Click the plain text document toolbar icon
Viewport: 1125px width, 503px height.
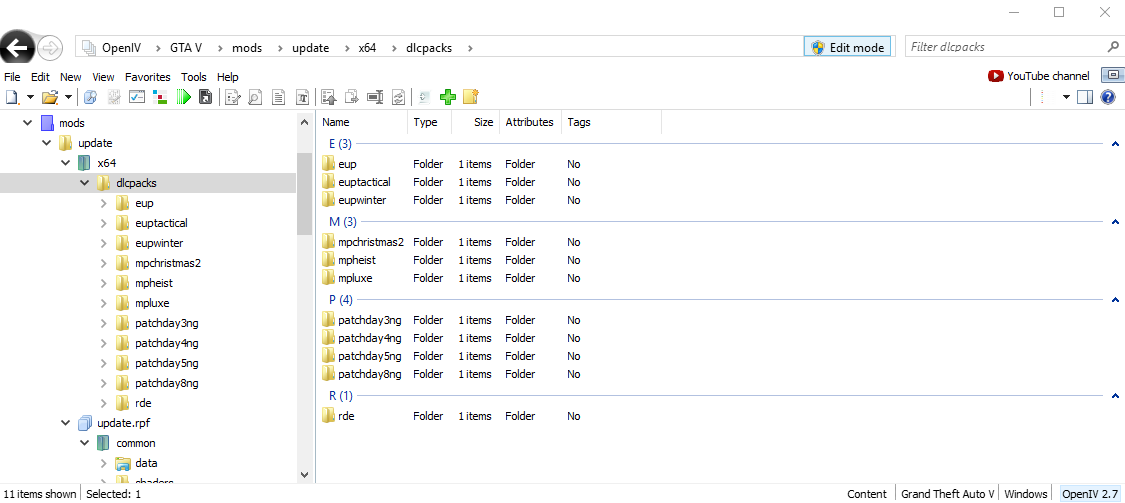point(278,97)
